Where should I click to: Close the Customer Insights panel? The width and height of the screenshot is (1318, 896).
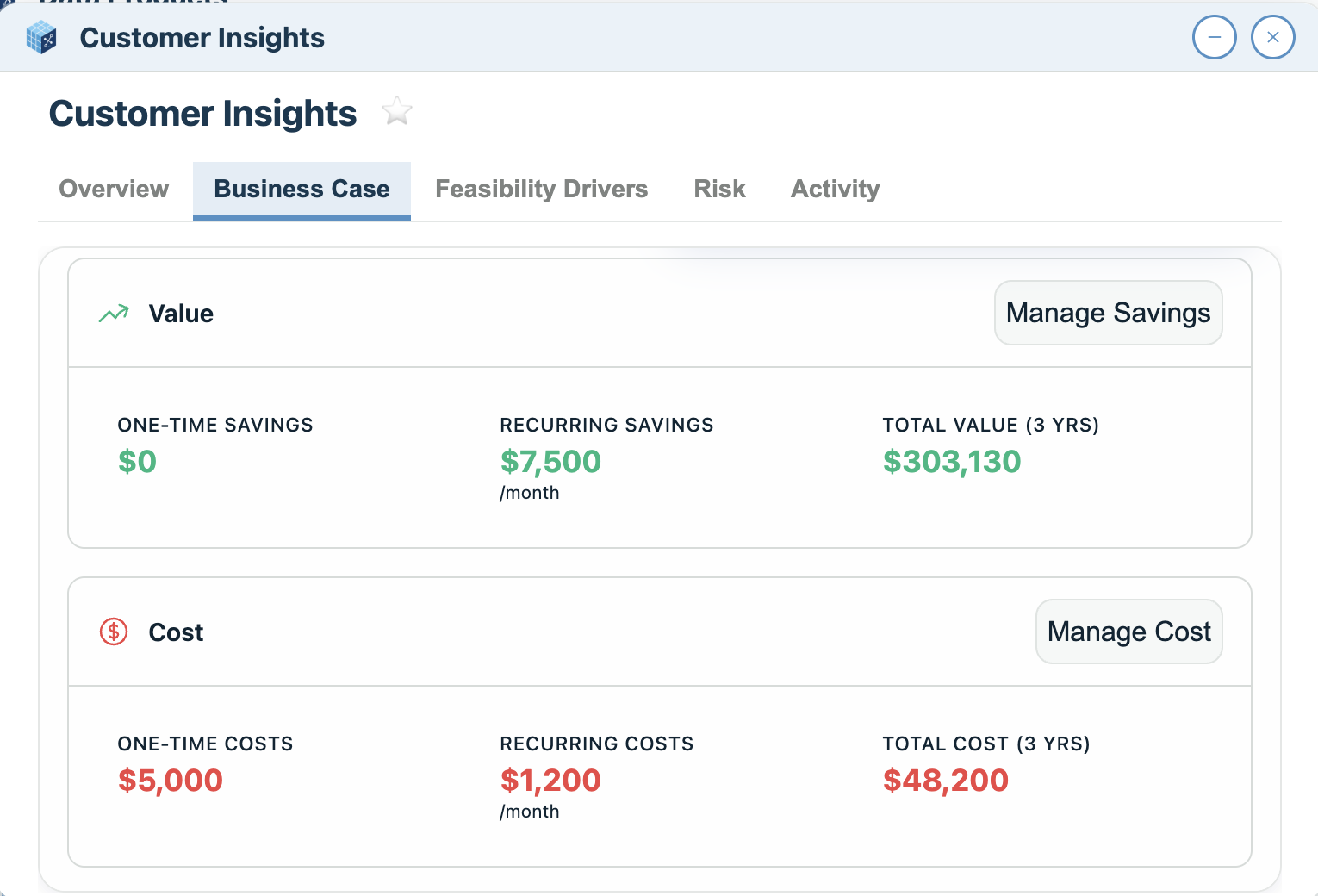(1272, 38)
